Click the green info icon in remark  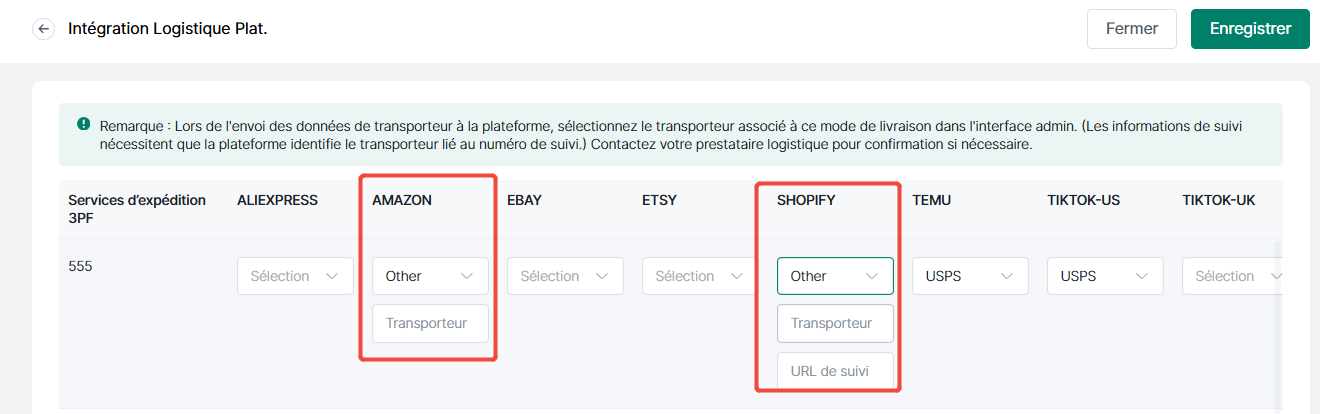(x=83, y=125)
